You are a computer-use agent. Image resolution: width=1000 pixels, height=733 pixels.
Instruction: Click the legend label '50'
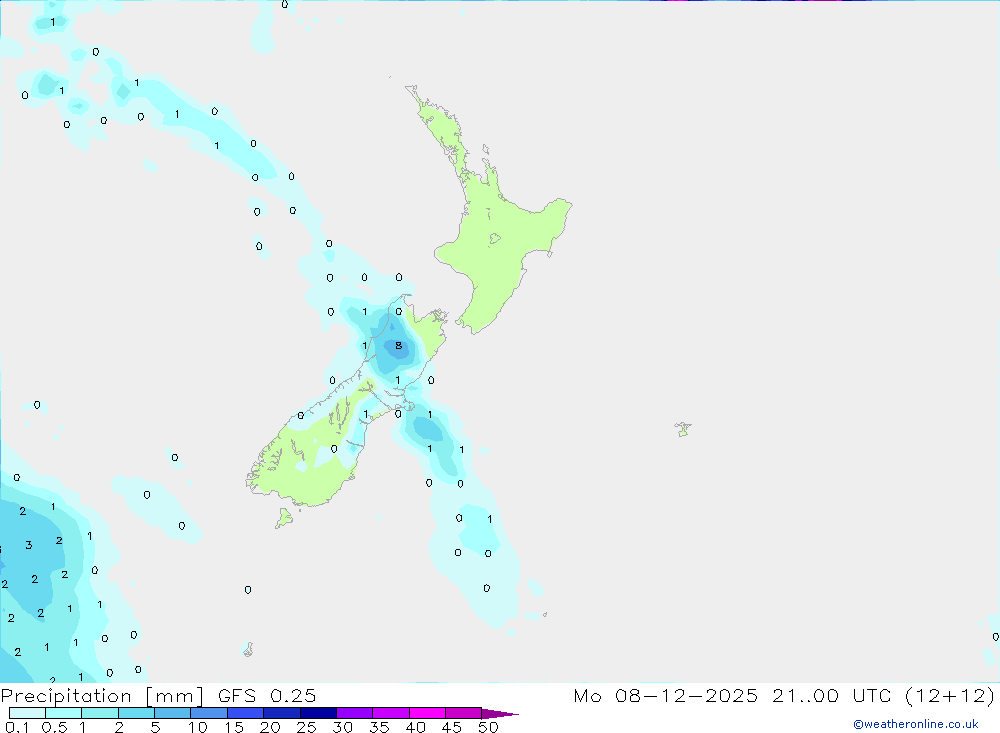click(x=488, y=728)
